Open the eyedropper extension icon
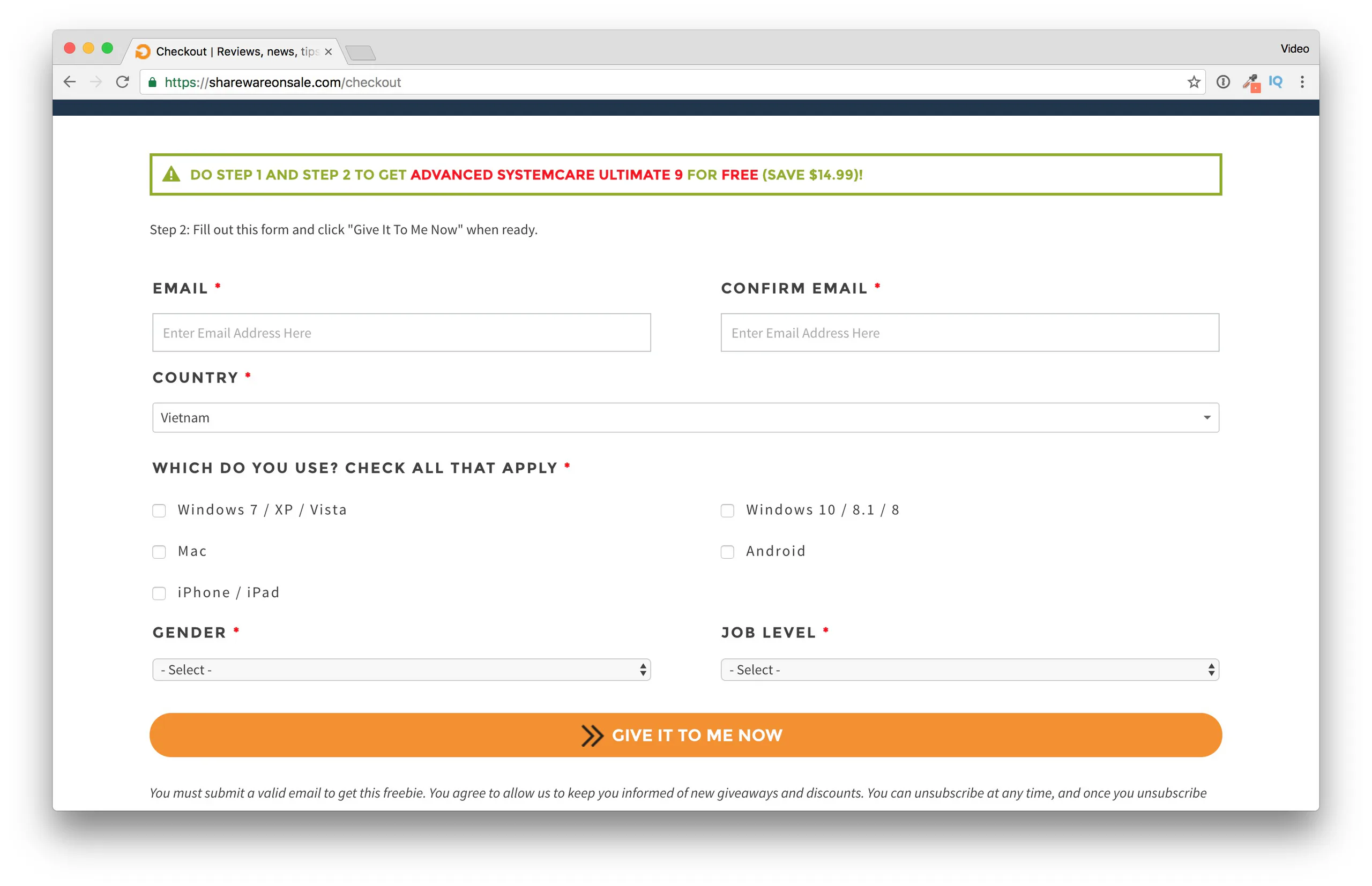The width and height of the screenshot is (1372, 886). (1251, 83)
